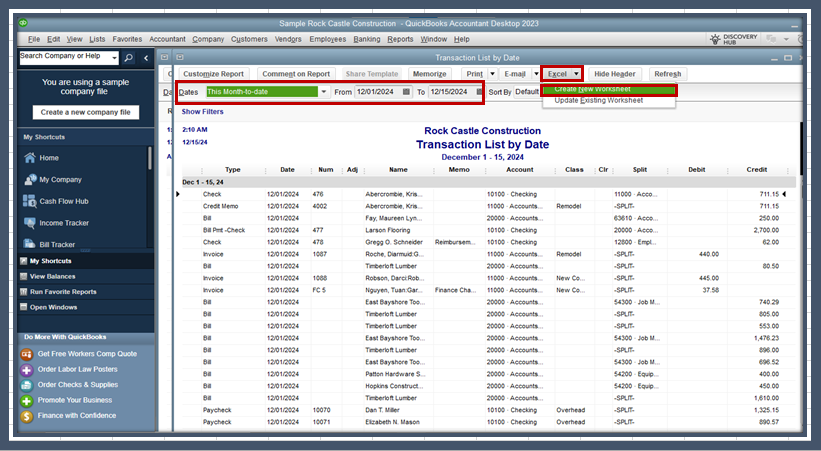This screenshot has width=821, height=451.
Task: Open the Vendors menu
Action: [288, 39]
